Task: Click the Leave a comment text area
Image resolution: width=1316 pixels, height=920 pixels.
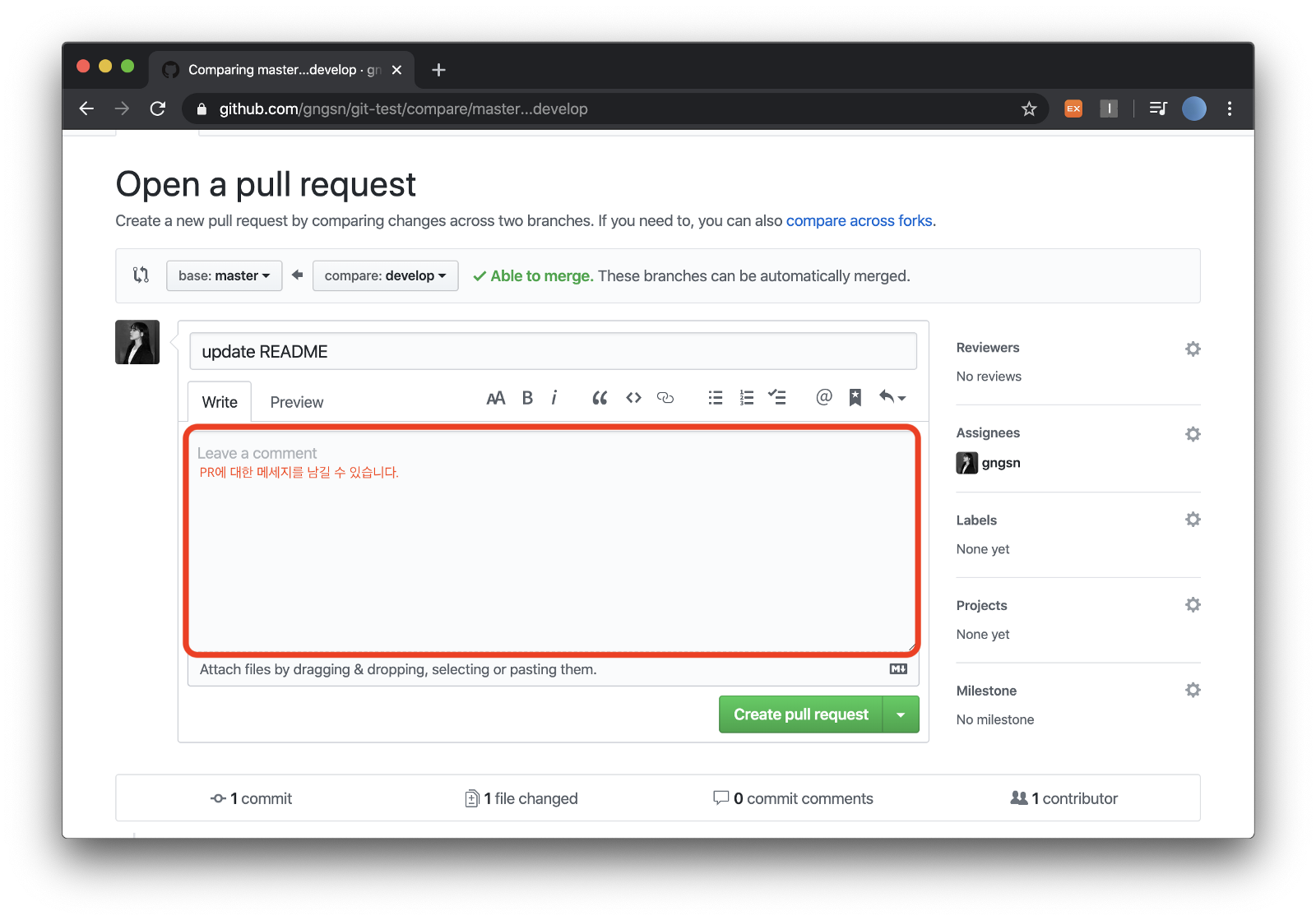Action: coord(552,541)
